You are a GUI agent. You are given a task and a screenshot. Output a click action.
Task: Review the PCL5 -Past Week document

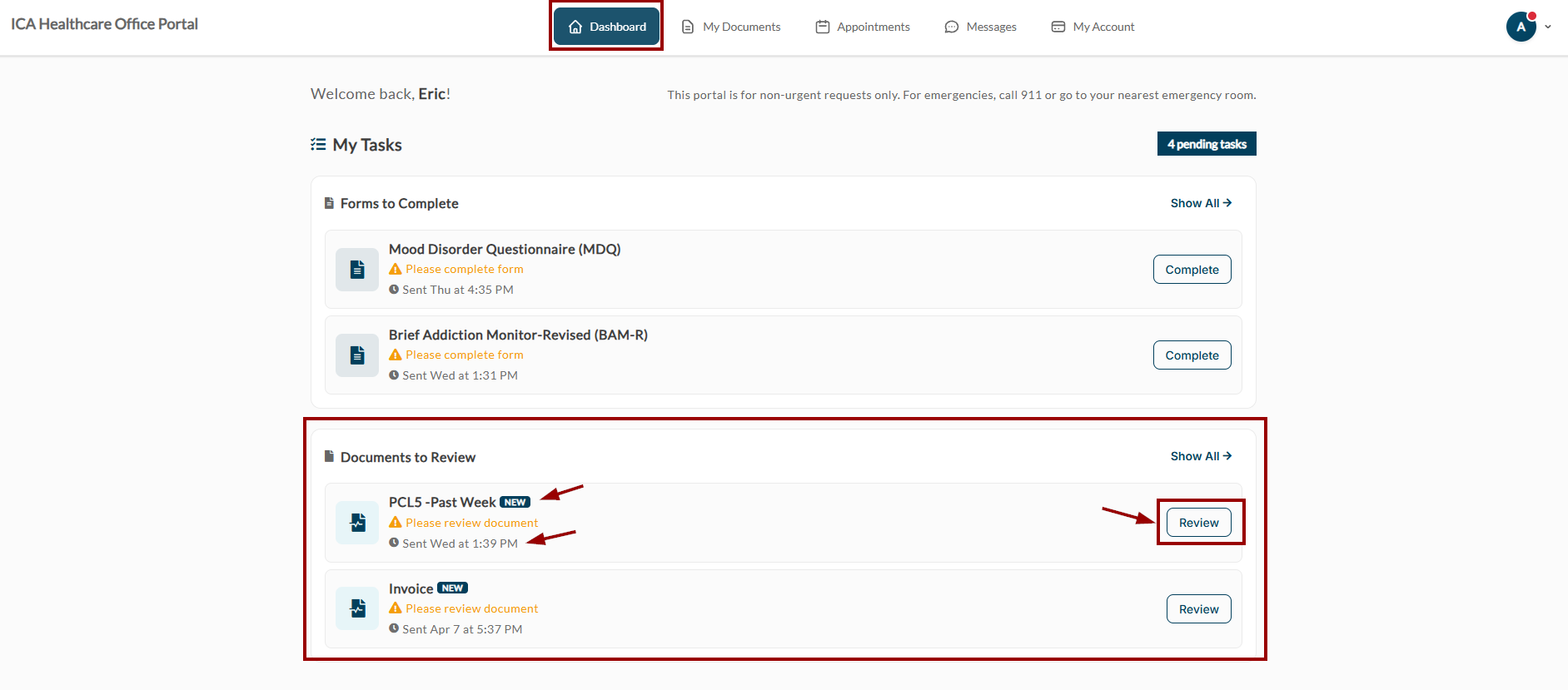click(1198, 523)
